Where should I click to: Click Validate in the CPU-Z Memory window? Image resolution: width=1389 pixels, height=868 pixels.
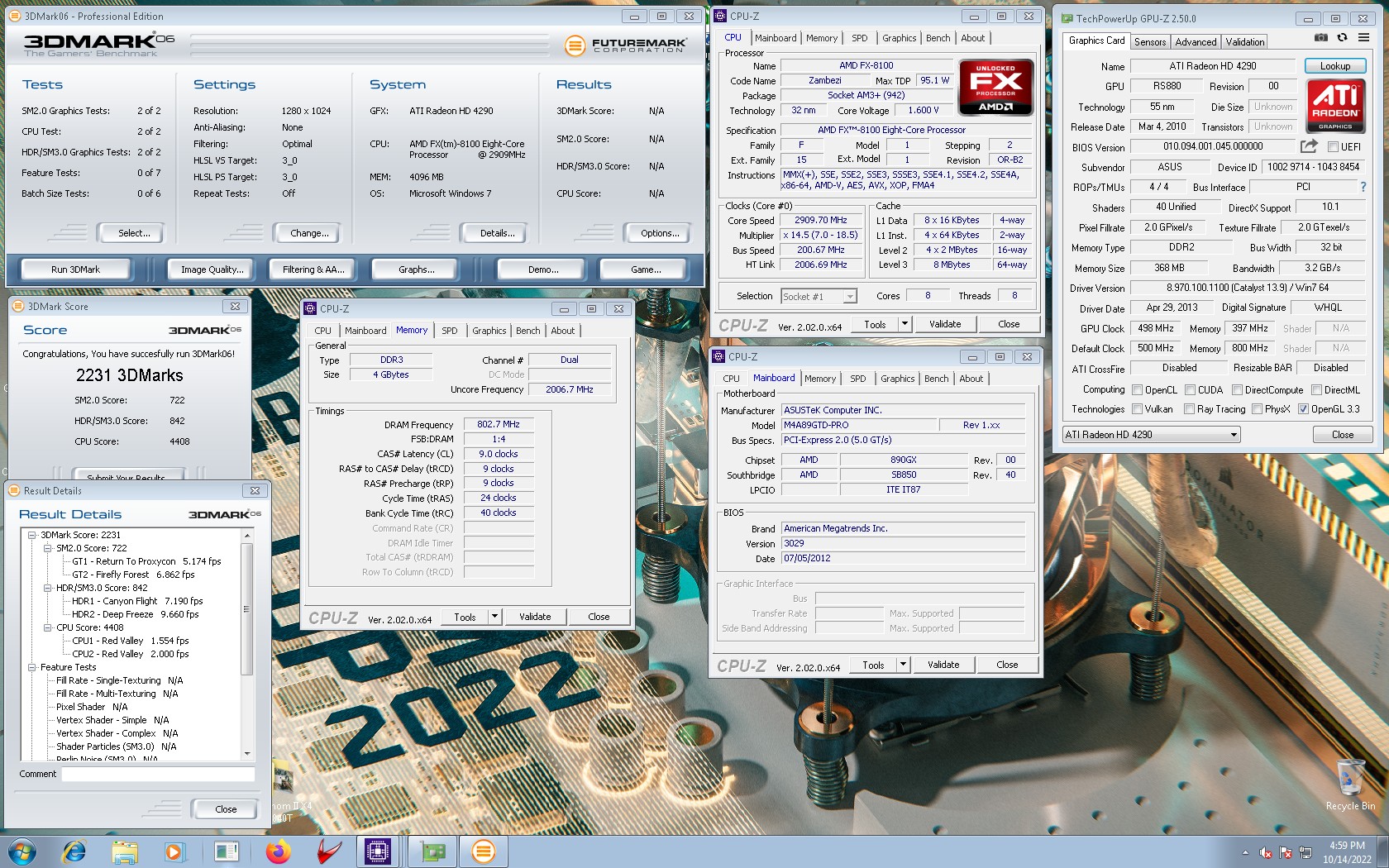[x=535, y=617]
